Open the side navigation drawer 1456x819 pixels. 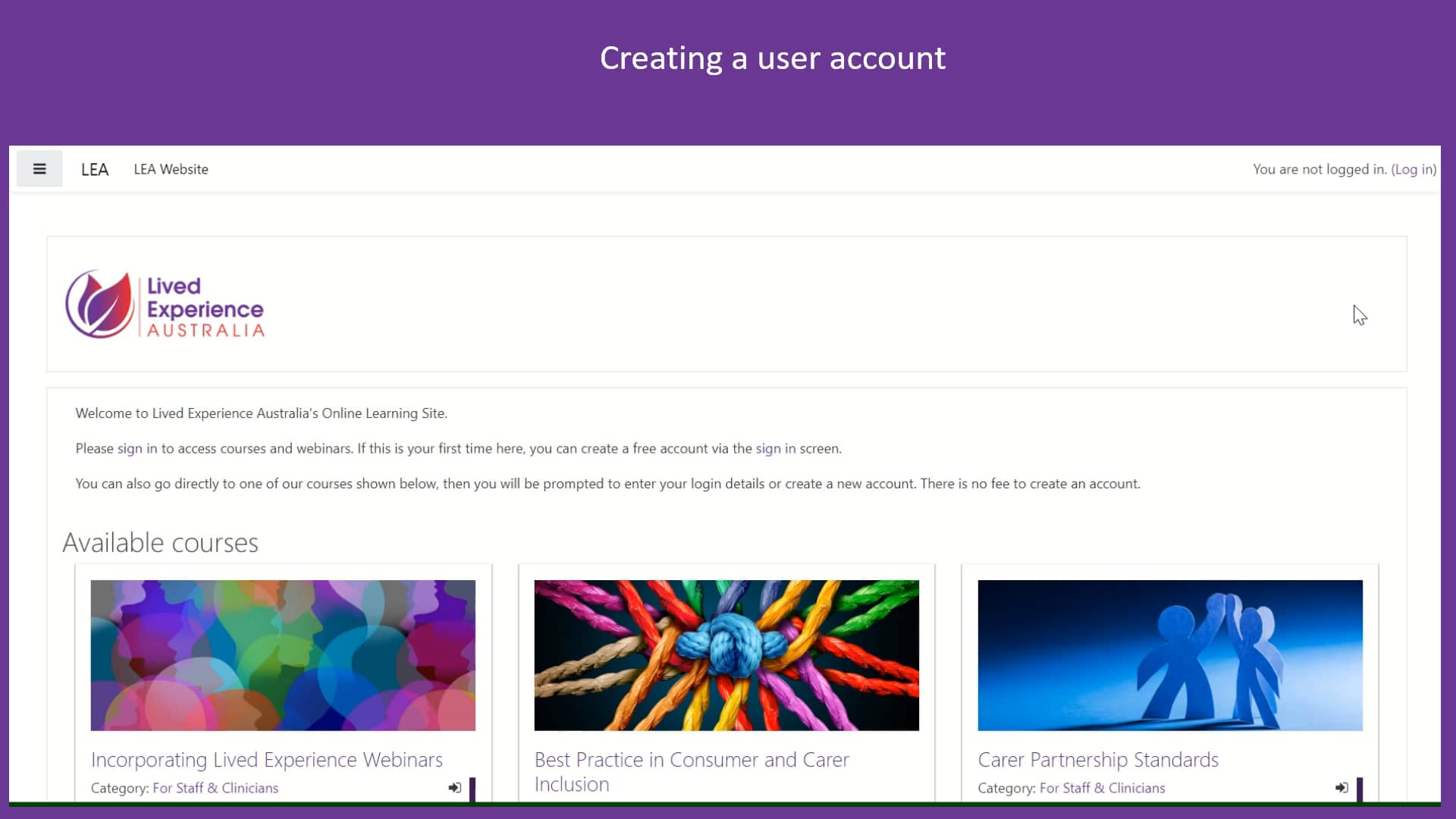pyautogui.click(x=39, y=168)
